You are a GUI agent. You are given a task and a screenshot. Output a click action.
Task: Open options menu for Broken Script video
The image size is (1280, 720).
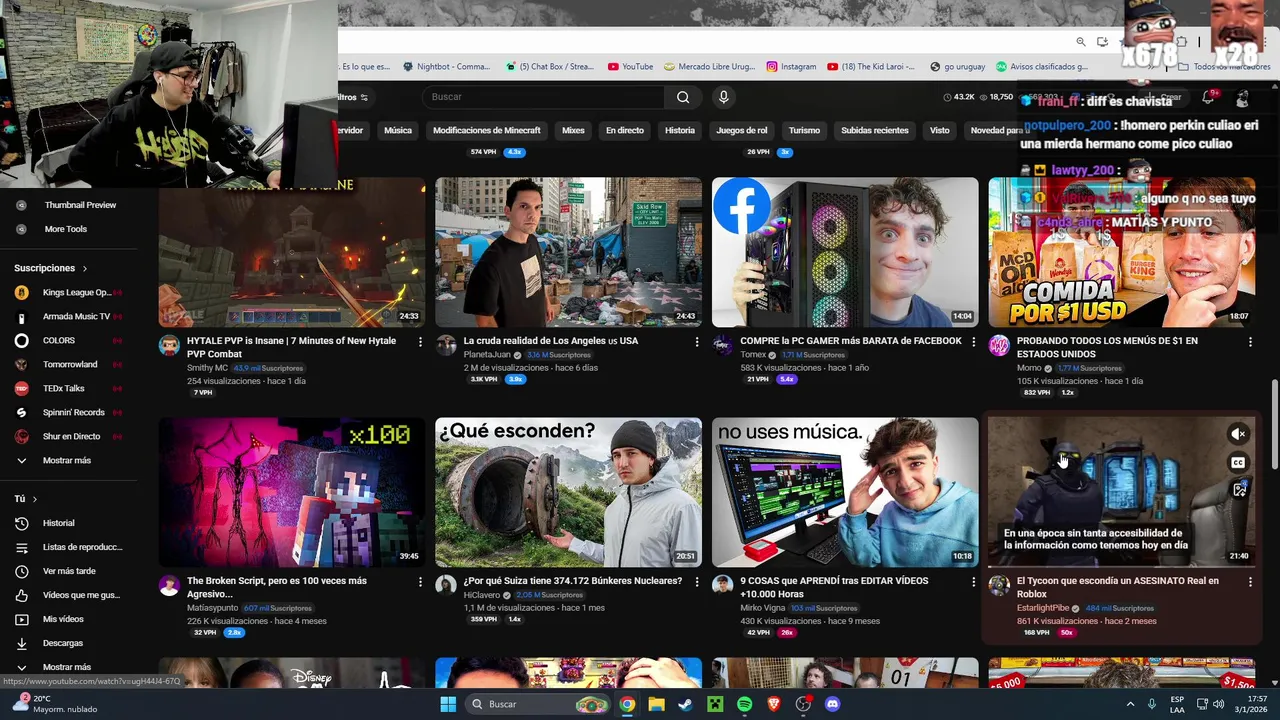[420, 582]
